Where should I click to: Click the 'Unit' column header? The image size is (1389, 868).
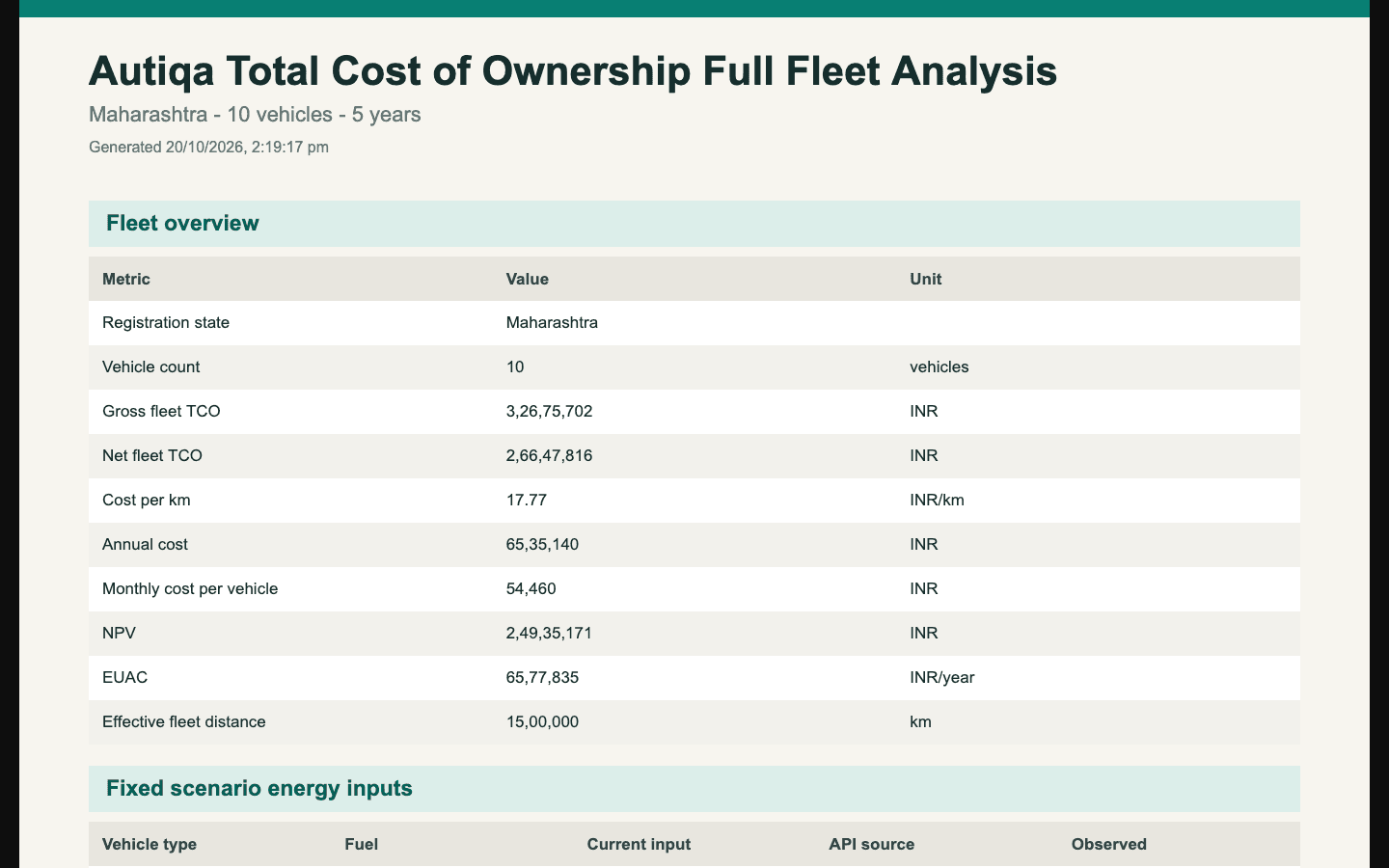(926, 279)
